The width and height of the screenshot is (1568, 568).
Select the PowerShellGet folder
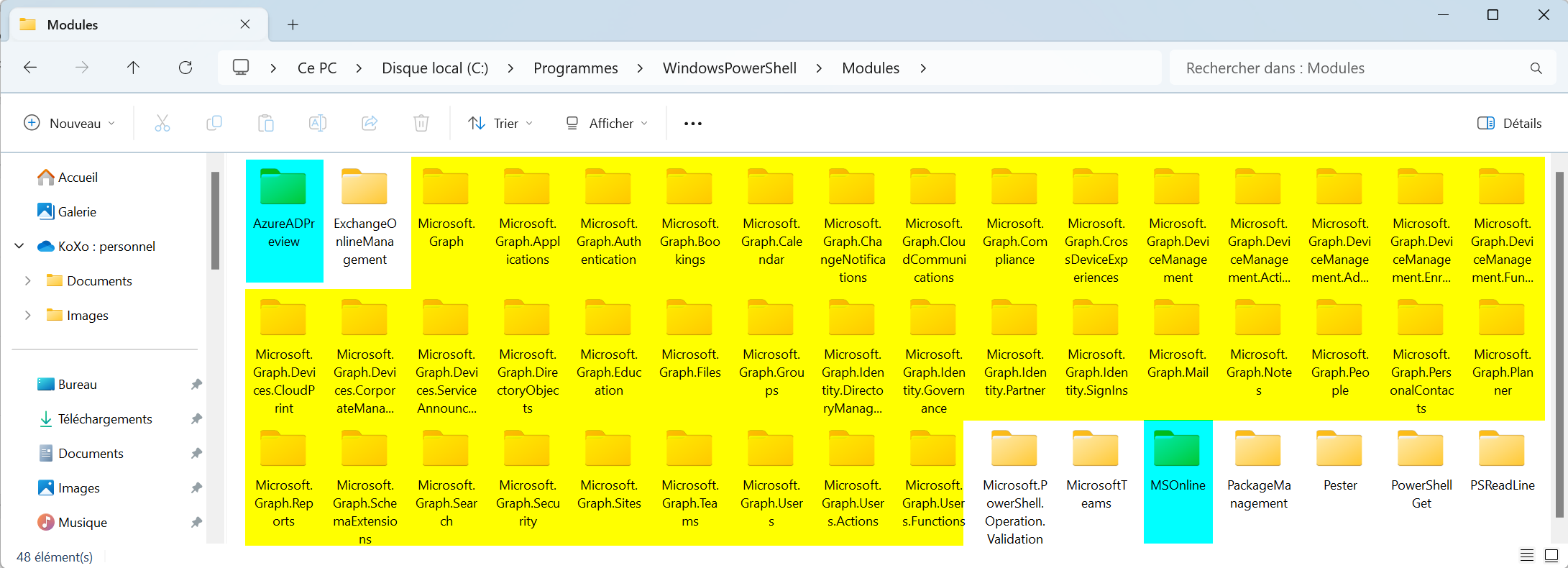(1421, 471)
